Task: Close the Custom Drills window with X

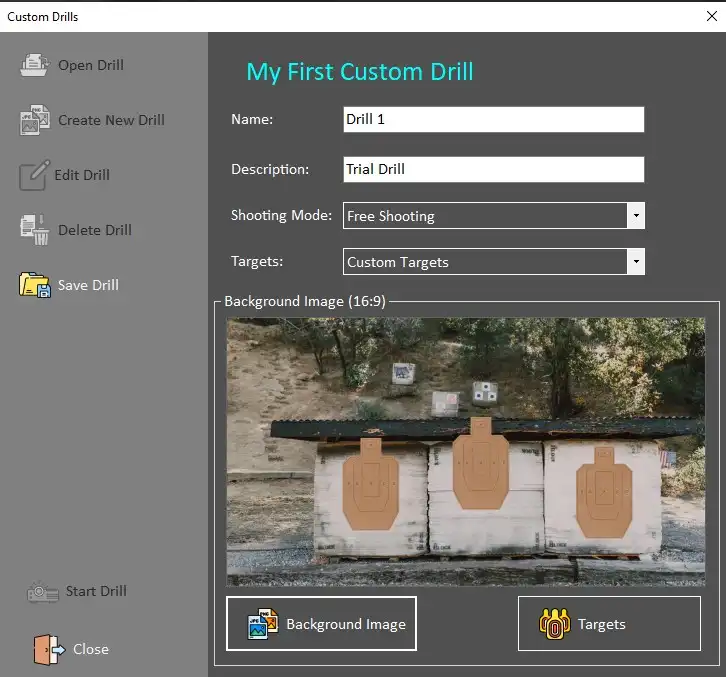Action: 712,16
